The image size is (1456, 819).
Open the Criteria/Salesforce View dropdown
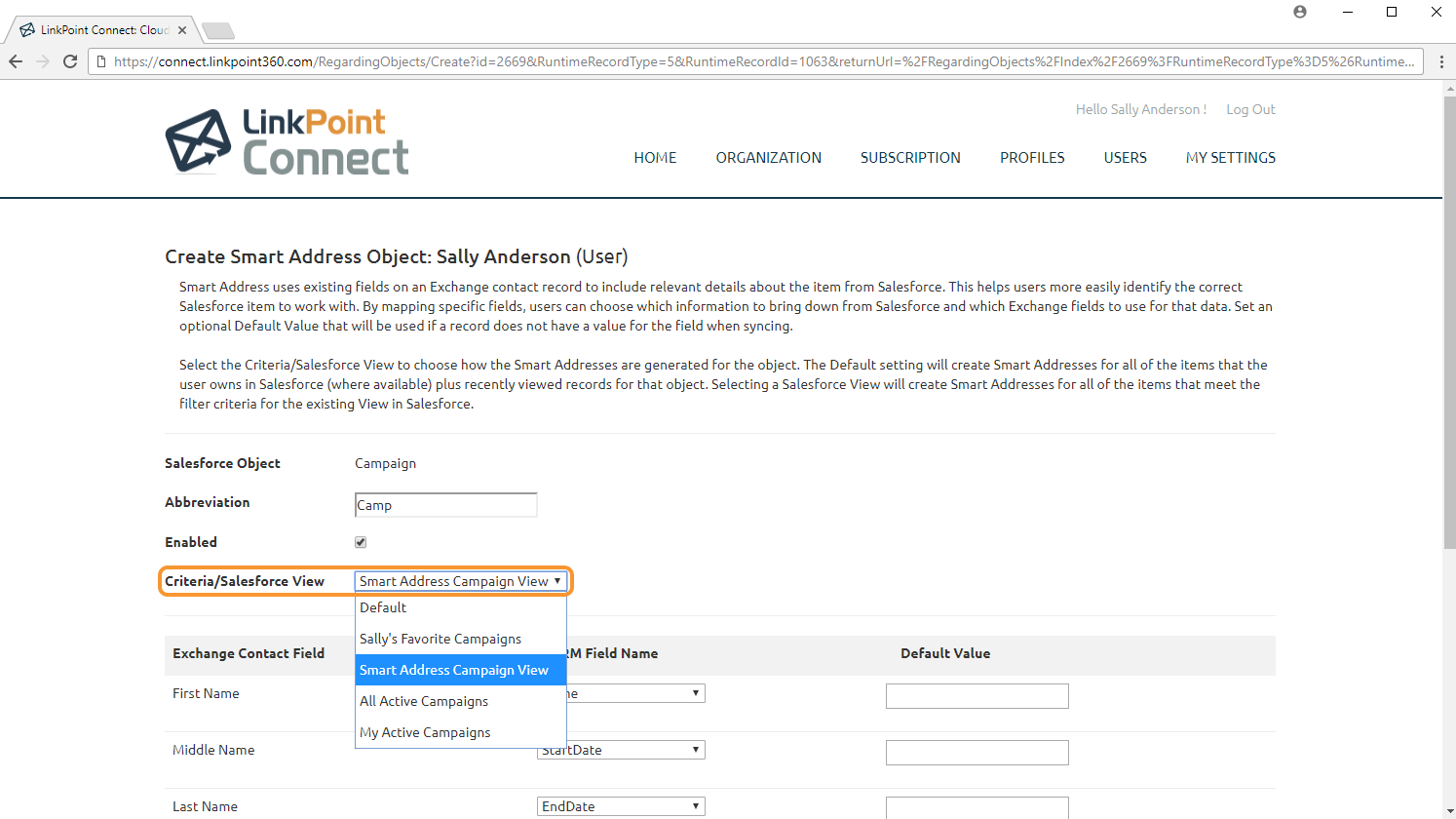coord(461,581)
